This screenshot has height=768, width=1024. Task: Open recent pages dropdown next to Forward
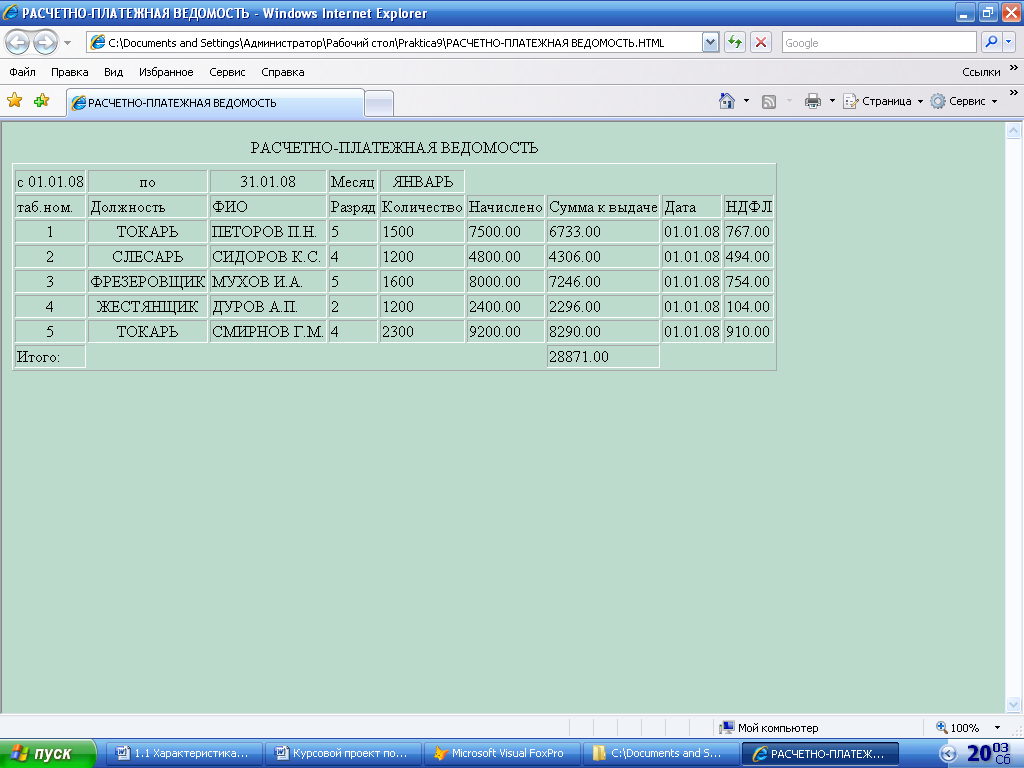click(x=67, y=43)
